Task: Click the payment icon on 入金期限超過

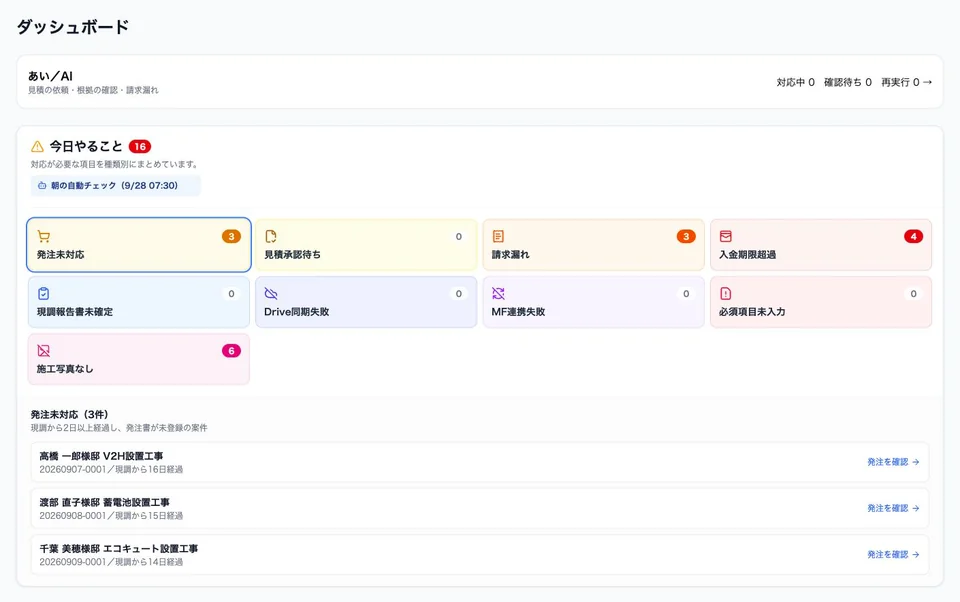Action: pos(726,236)
